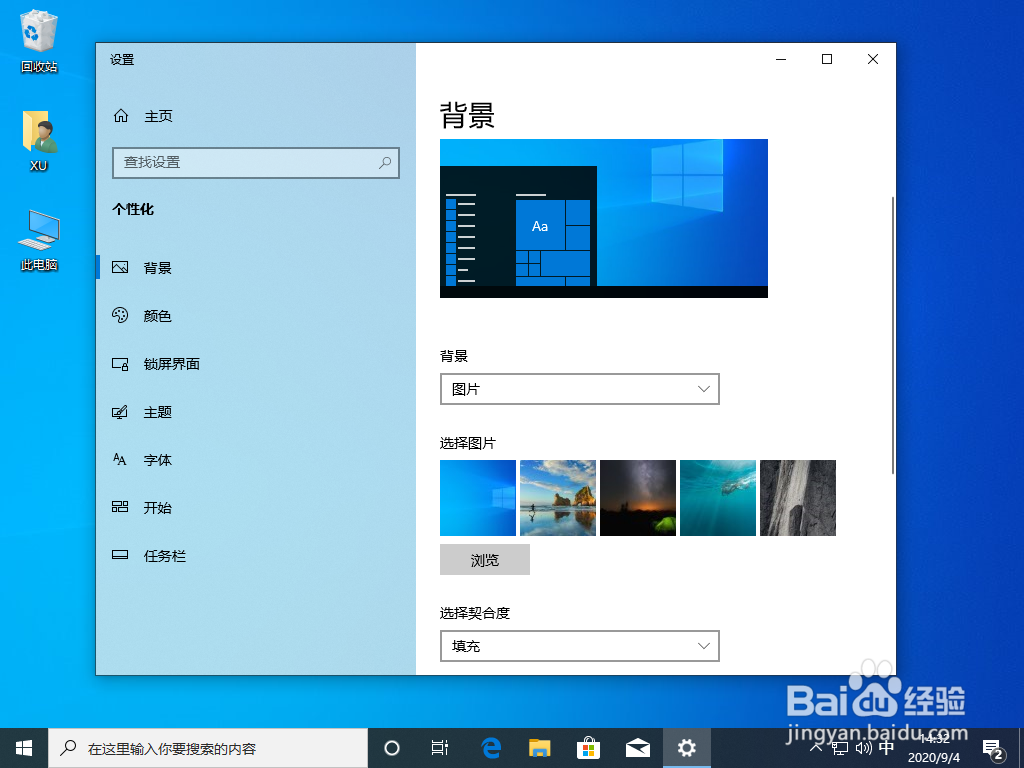Open Microsoft Store from the taskbar
The width and height of the screenshot is (1024, 768).
click(588, 748)
